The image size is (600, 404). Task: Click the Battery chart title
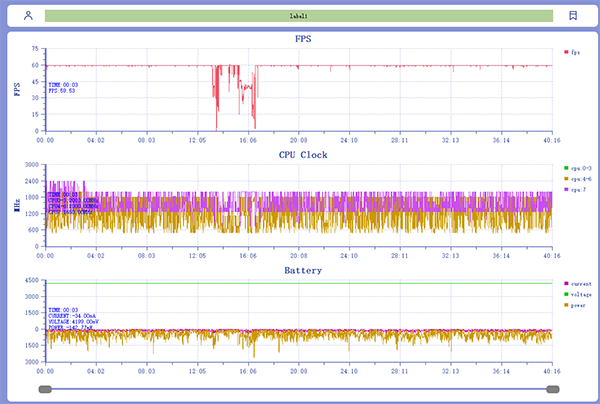pos(302,270)
